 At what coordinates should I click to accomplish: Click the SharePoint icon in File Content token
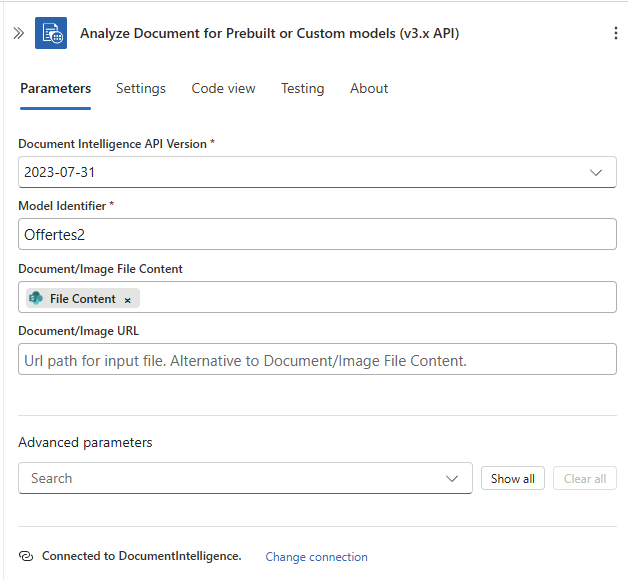click(36, 298)
